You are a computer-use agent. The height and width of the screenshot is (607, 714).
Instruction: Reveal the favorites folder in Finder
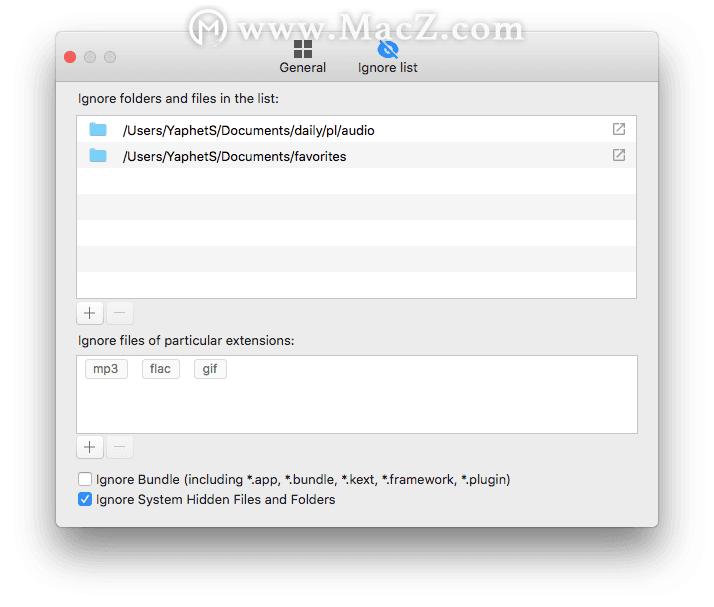tap(618, 155)
